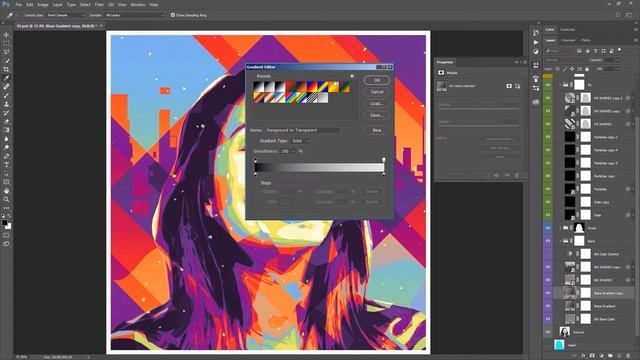Open the Smoothness value dropdown arrow
640x360 pixels.
tap(293, 151)
